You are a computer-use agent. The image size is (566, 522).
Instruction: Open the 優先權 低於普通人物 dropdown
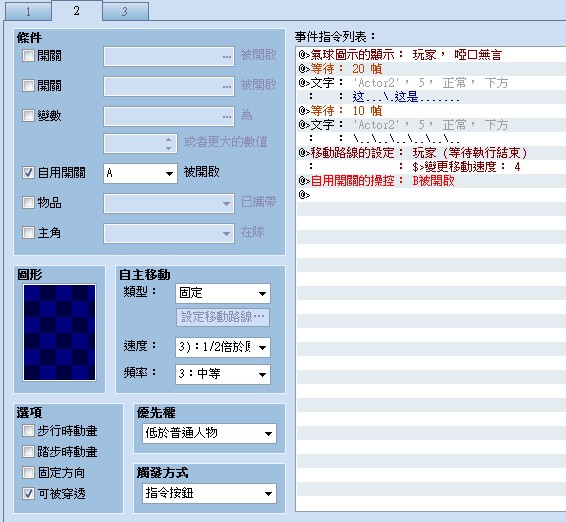(209, 433)
